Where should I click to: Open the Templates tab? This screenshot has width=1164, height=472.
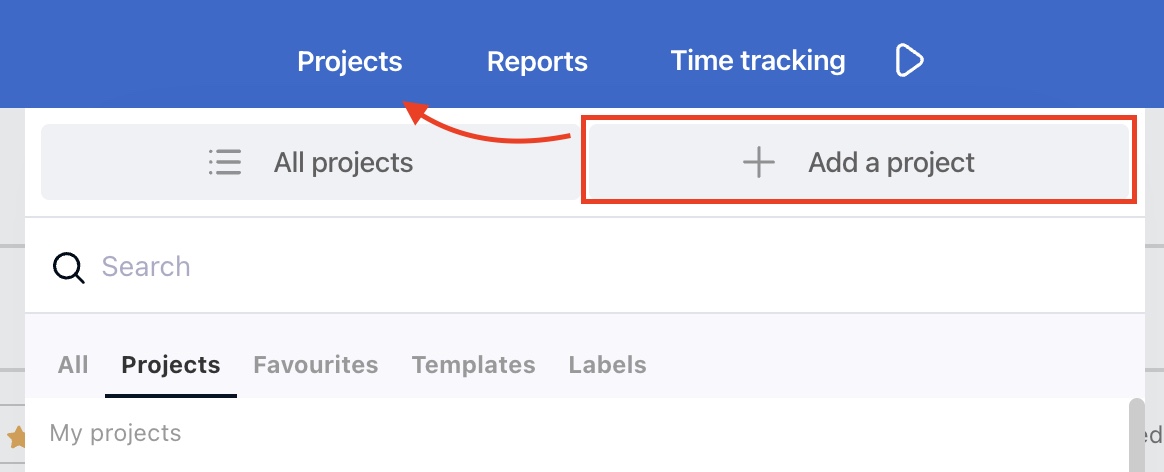[x=473, y=365]
